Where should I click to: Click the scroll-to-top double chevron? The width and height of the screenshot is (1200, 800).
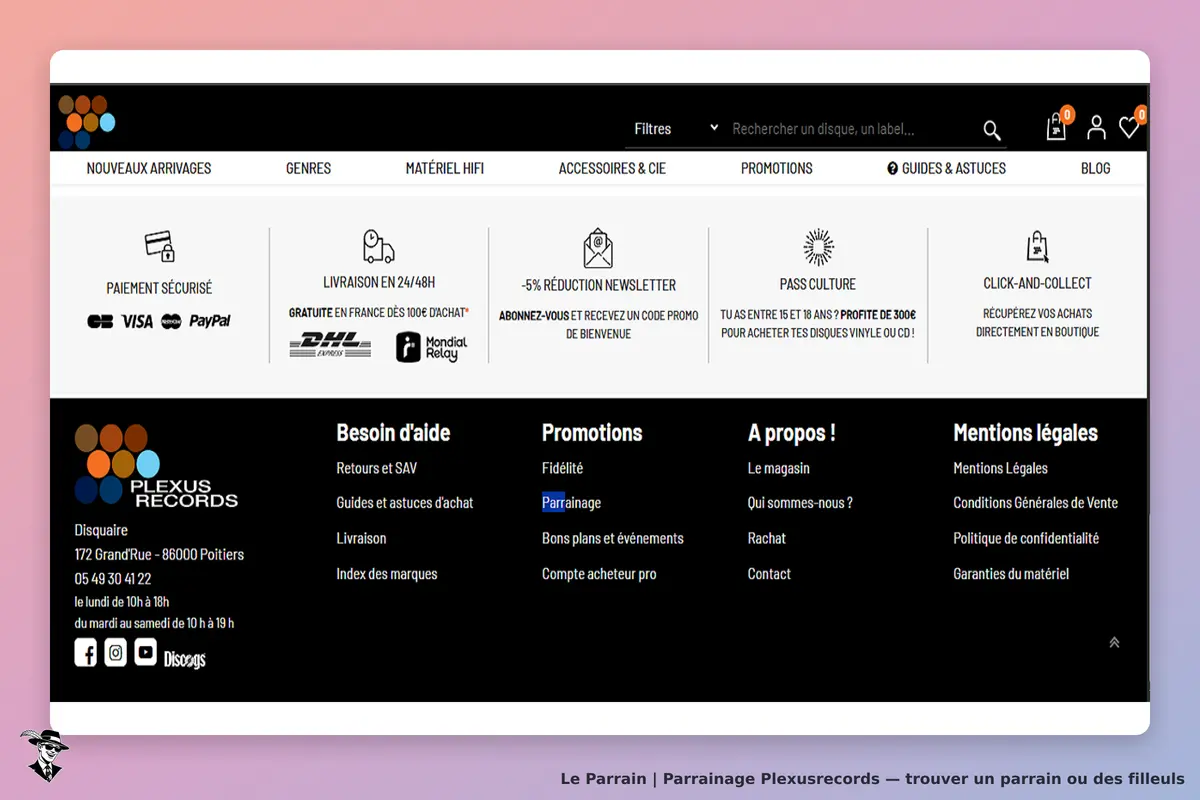tap(1114, 643)
